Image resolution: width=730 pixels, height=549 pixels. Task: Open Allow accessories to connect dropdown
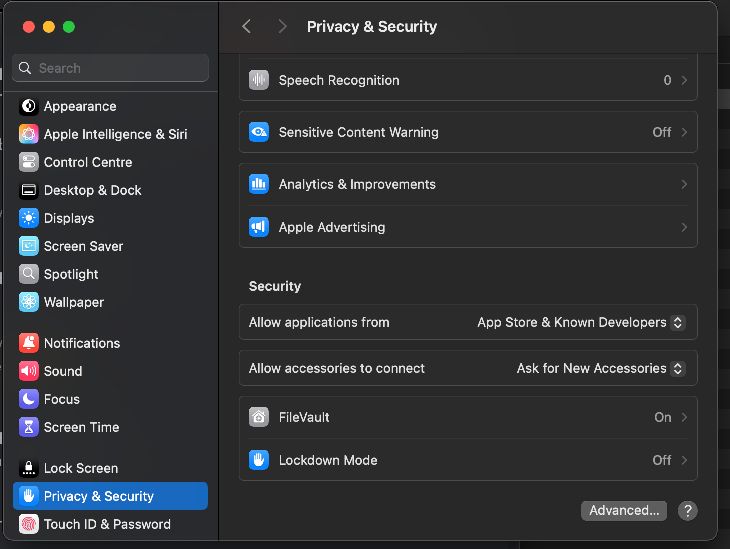[x=600, y=368]
